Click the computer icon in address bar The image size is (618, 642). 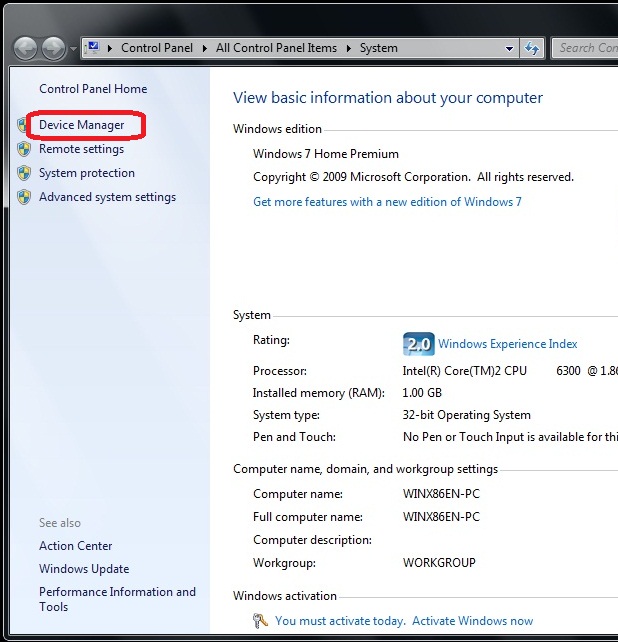point(93,47)
